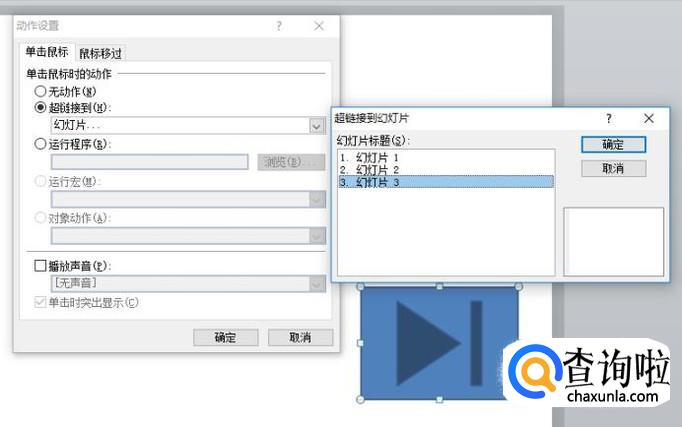Image resolution: width=682 pixels, height=427 pixels.
Task: Select 幻灯片 1 in the slide list
Action: pyautogui.click(x=446, y=157)
